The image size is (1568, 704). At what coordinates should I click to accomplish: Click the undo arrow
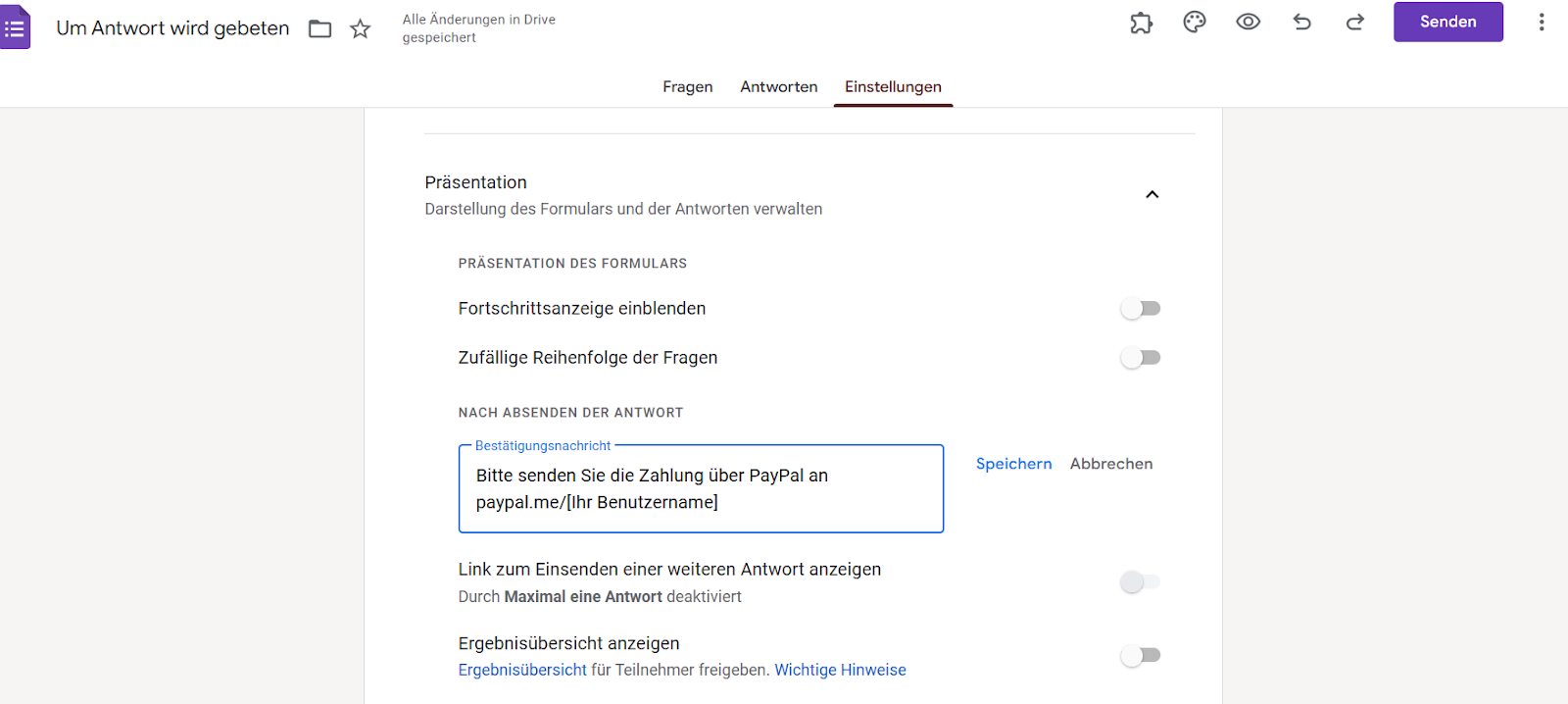pyautogui.click(x=1301, y=22)
